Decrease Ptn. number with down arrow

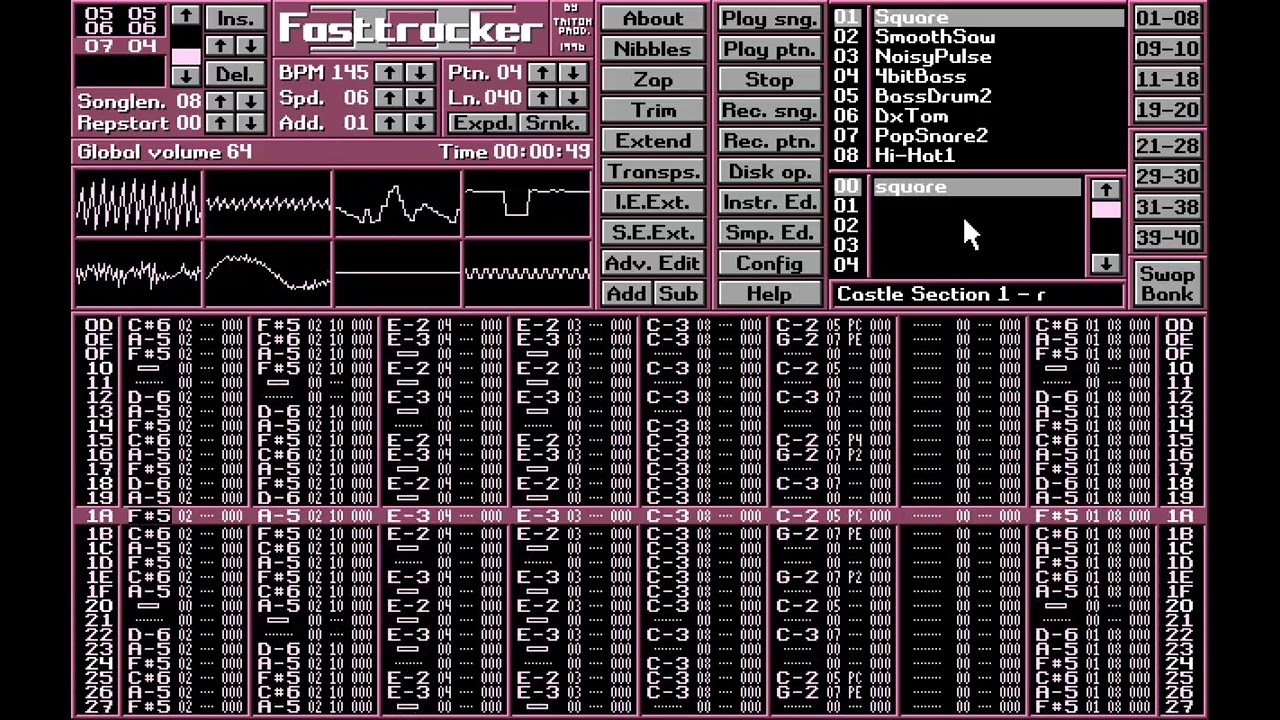click(x=572, y=73)
